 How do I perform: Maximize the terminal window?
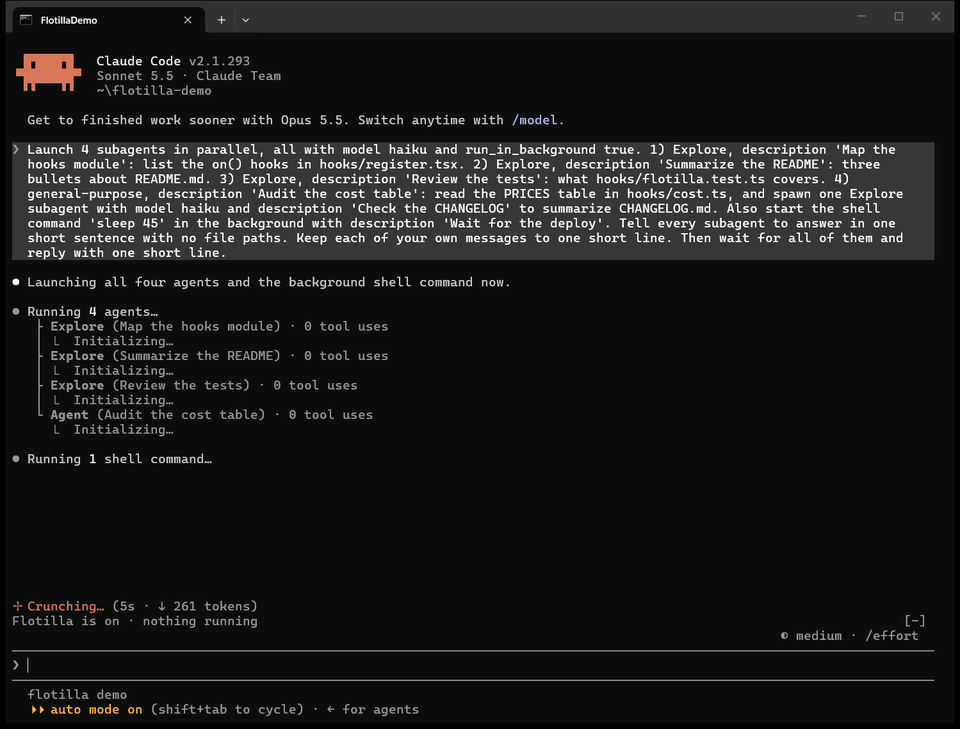pyautogui.click(x=898, y=17)
